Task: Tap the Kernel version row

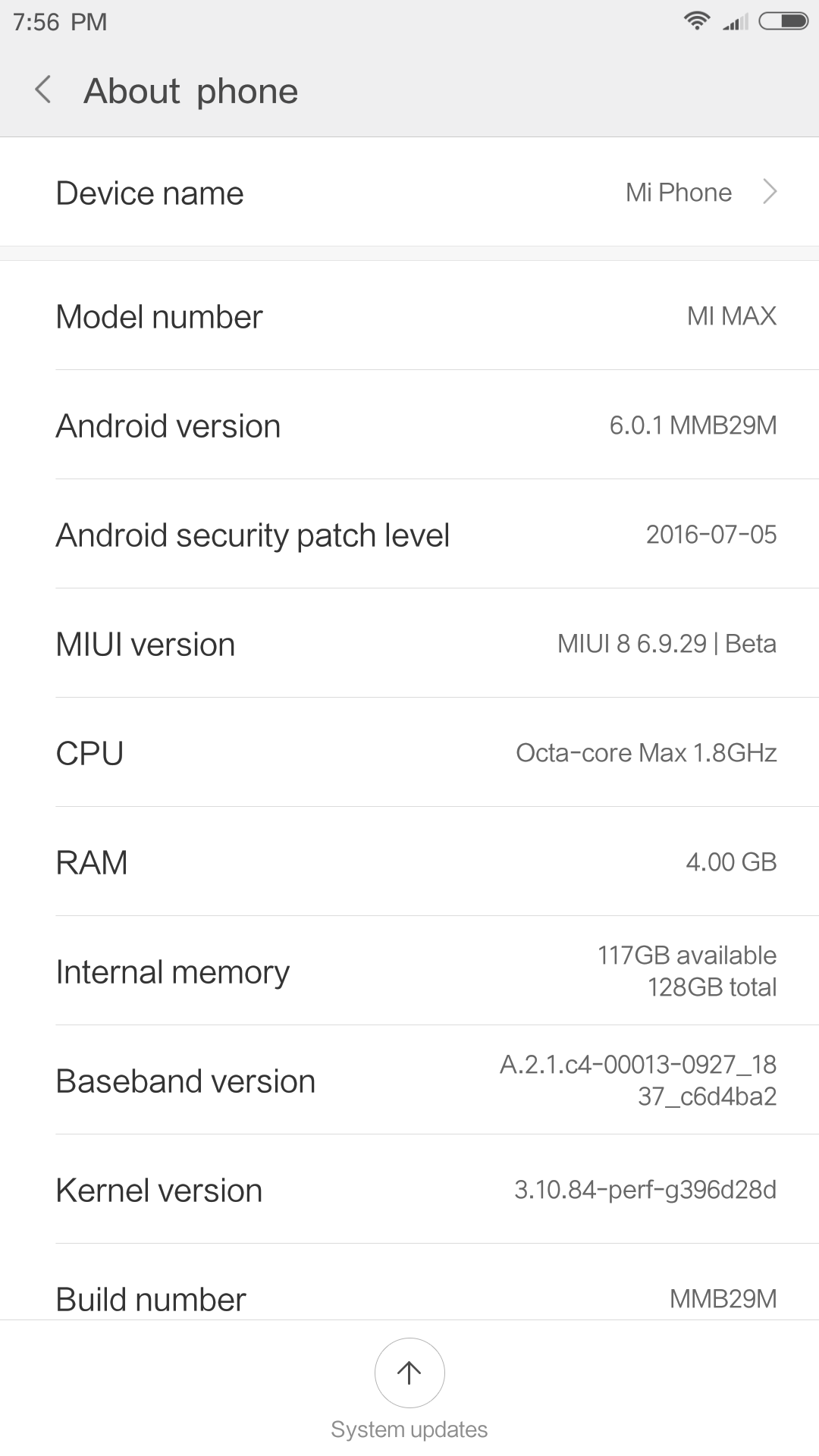Action: (409, 1190)
